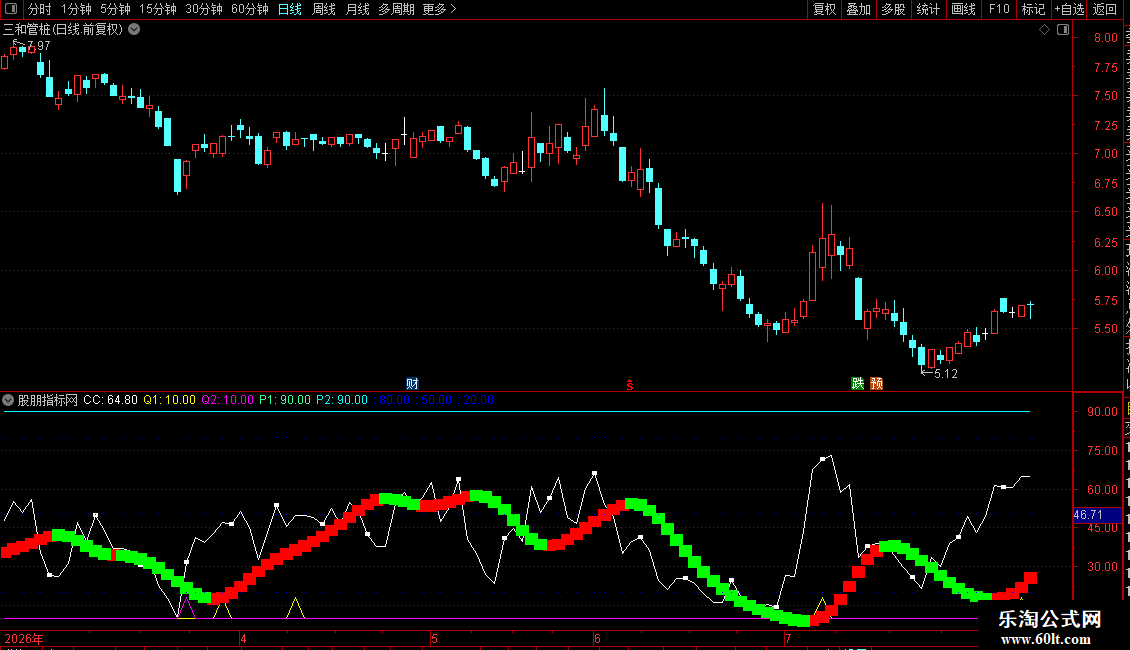Select the 30分钟 period tab
This screenshot has width=1130, height=650.
pyautogui.click(x=204, y=9)
